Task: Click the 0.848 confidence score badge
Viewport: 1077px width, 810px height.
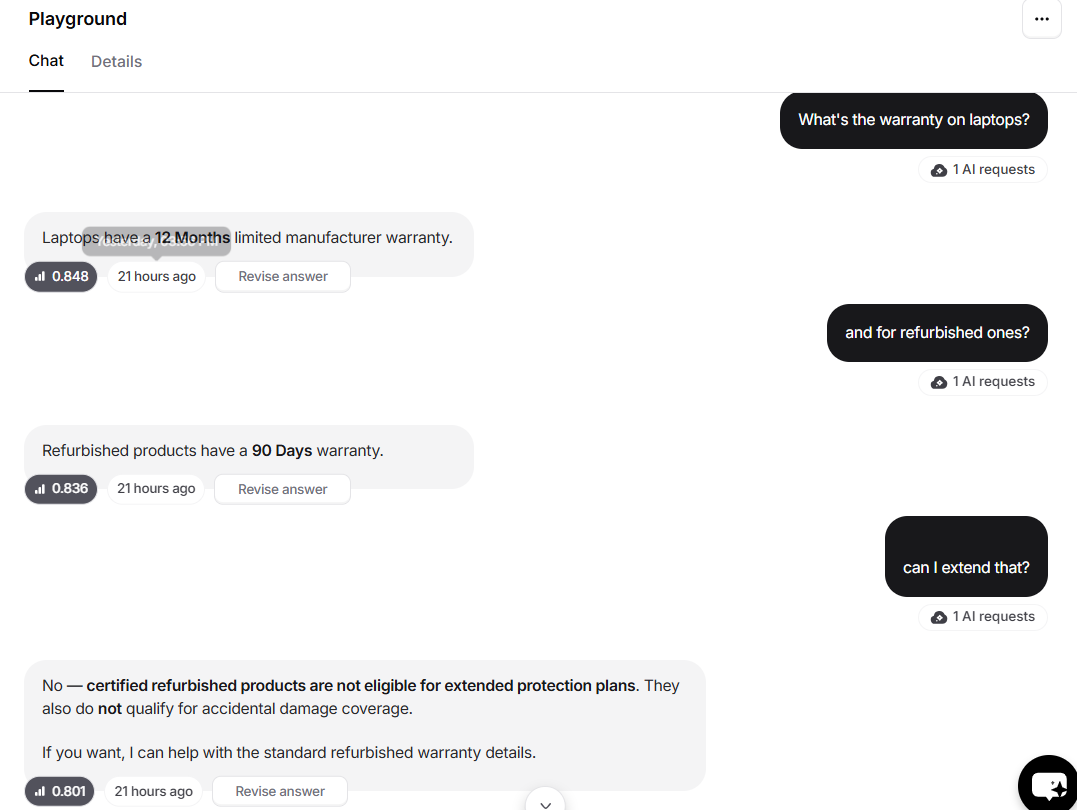Action: [x=61, y=277]
